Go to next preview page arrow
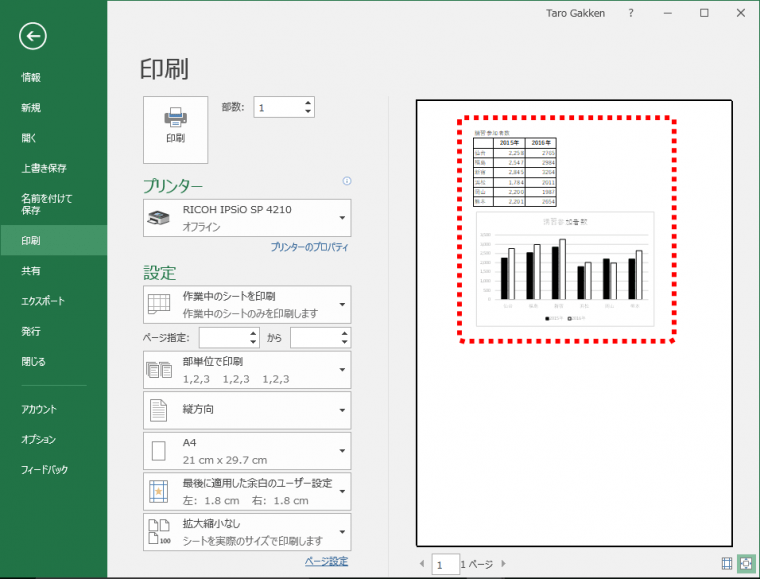 coord(504,563)
